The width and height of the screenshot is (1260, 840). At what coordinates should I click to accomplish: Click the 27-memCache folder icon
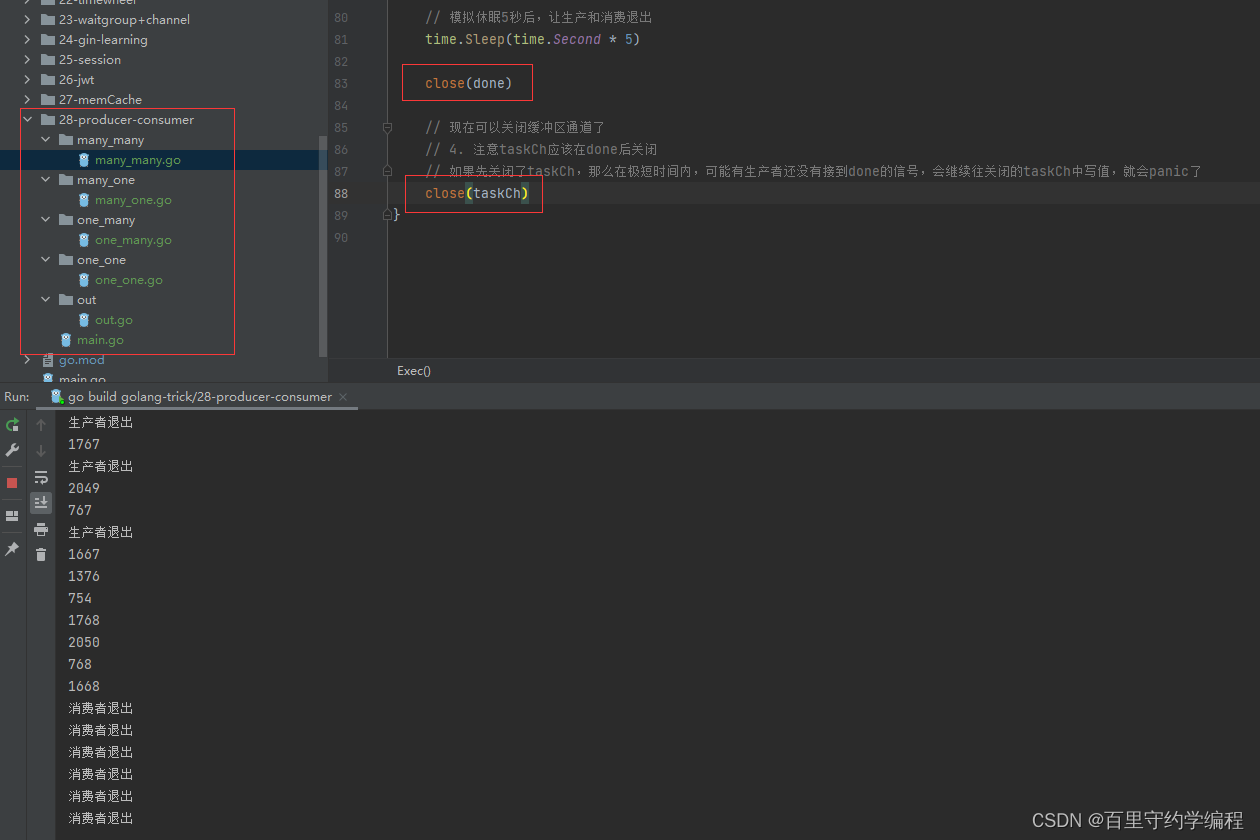coord(48,100)
